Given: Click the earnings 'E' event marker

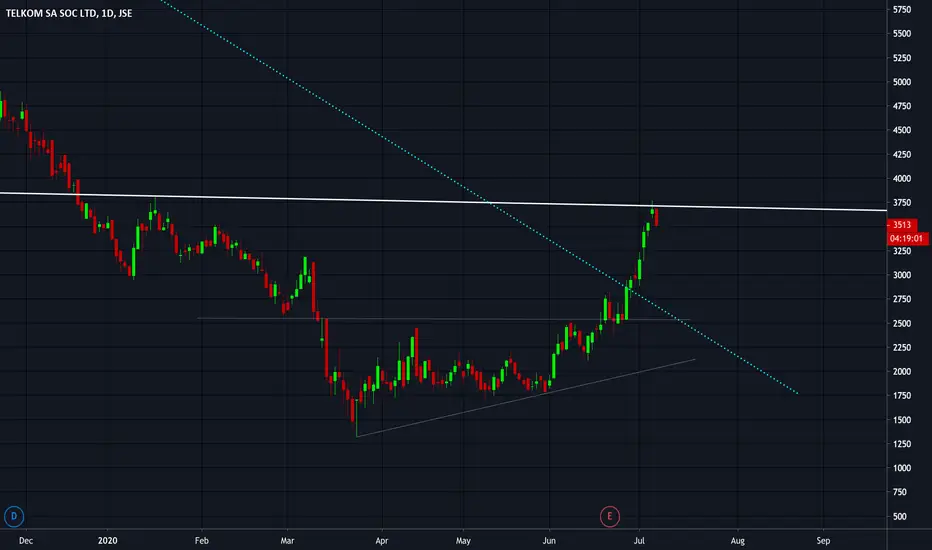Looking at the screenshot, I should [609, 516].
